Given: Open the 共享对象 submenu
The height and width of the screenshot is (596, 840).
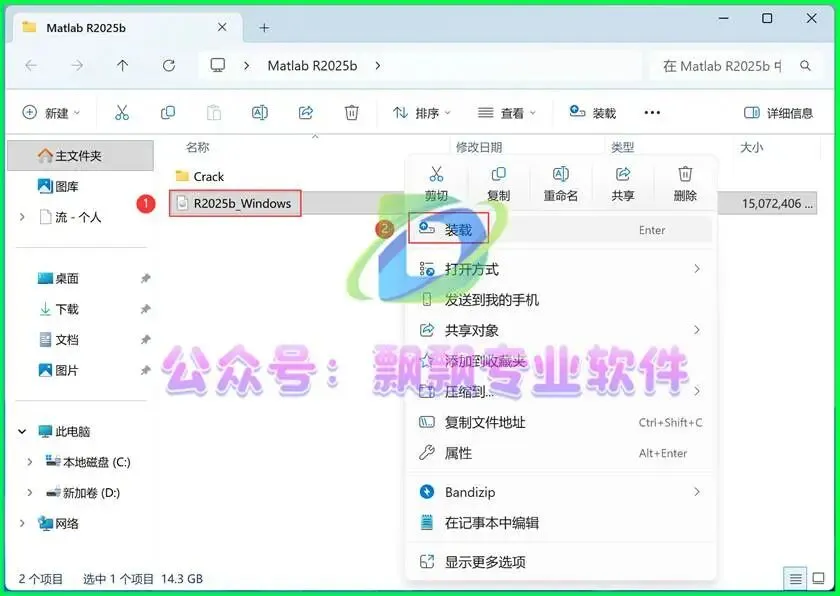Looking at the screenshot, I should (x=561, y=330).
